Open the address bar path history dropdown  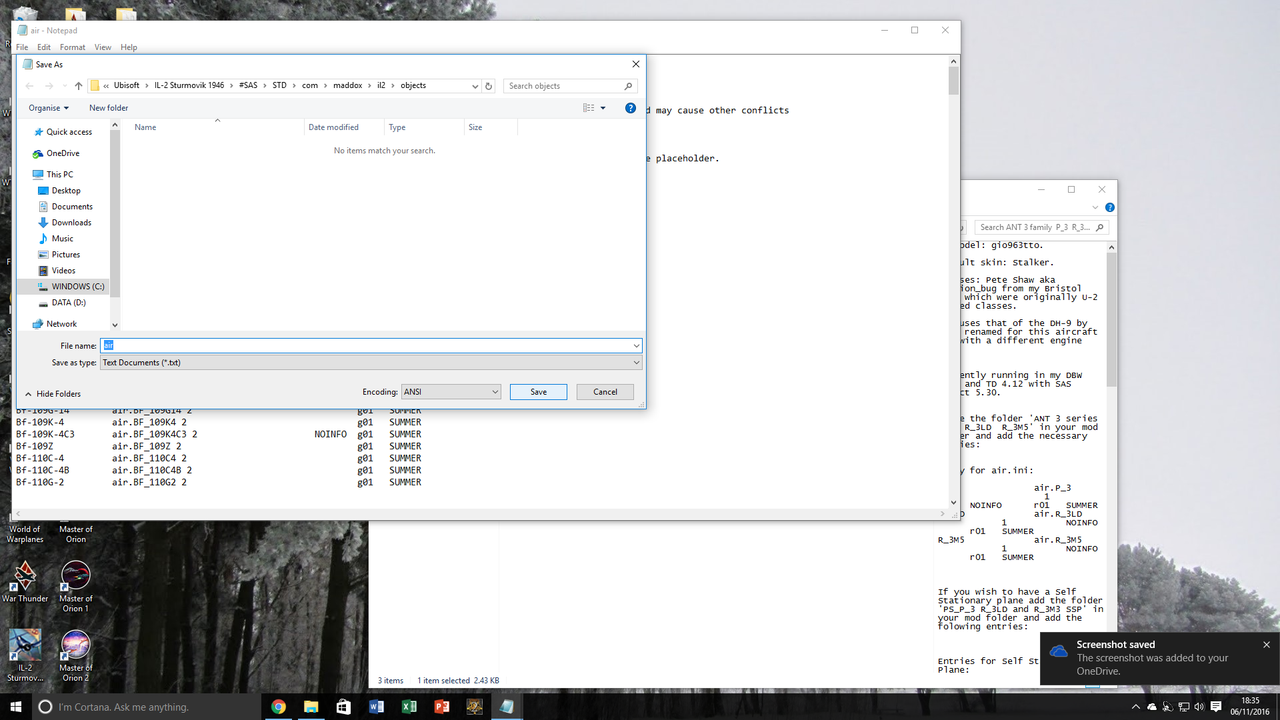[x=474, y=86]
